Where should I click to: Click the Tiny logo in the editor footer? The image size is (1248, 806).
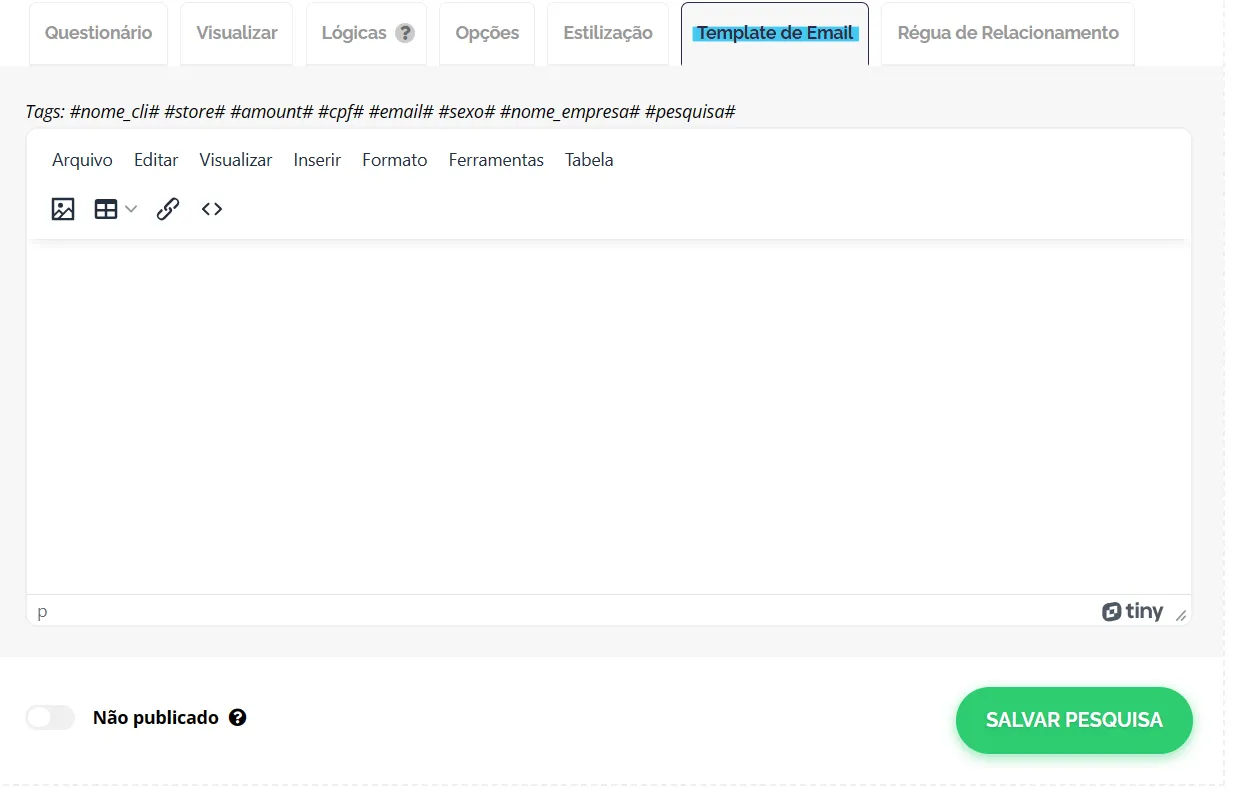pos(1133,611)
